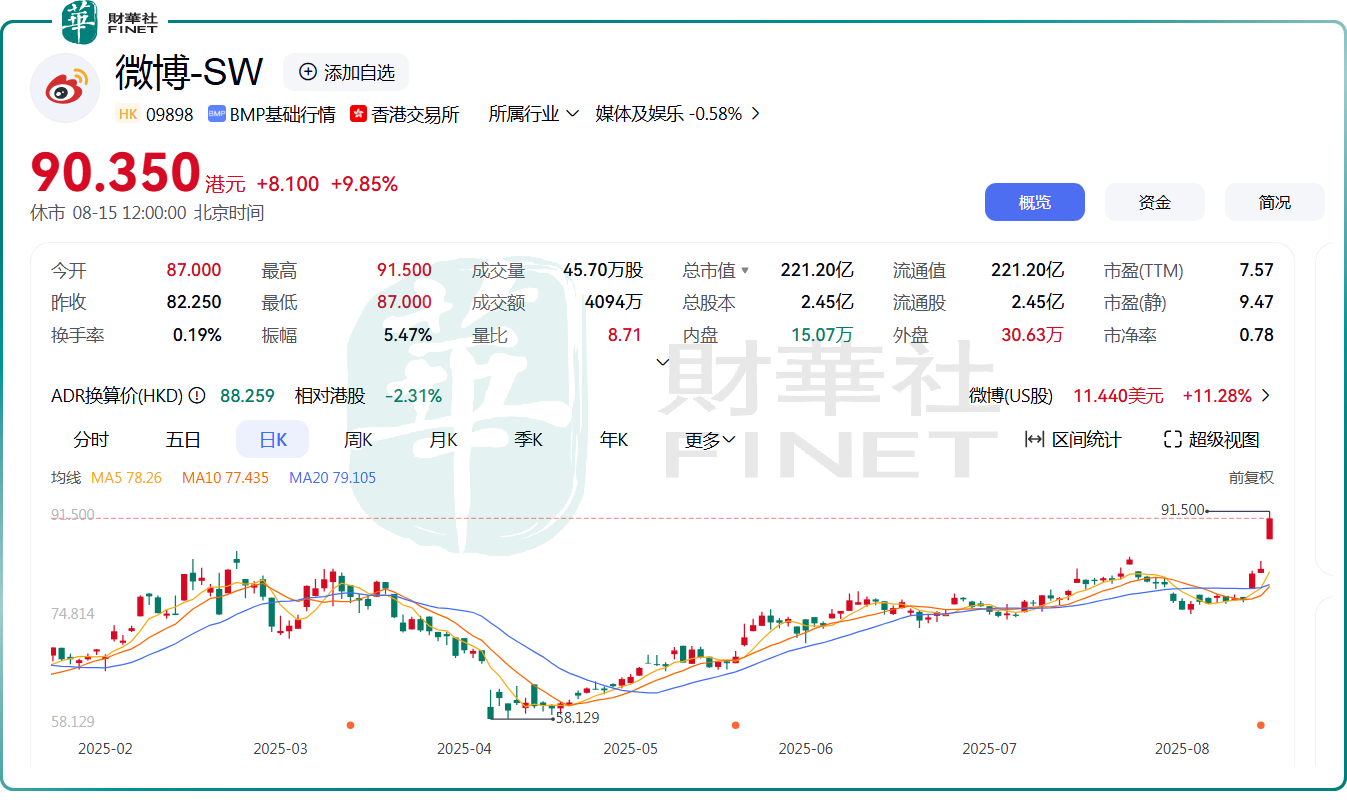Click the ADR price 88.259

[247, 396]
